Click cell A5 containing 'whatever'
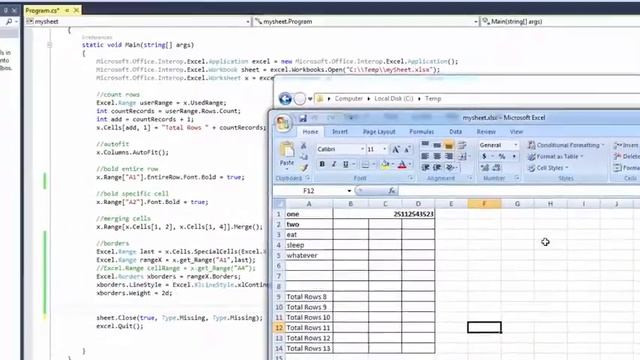The width and height of the screenshot is (640, 360). coord(309,256)
